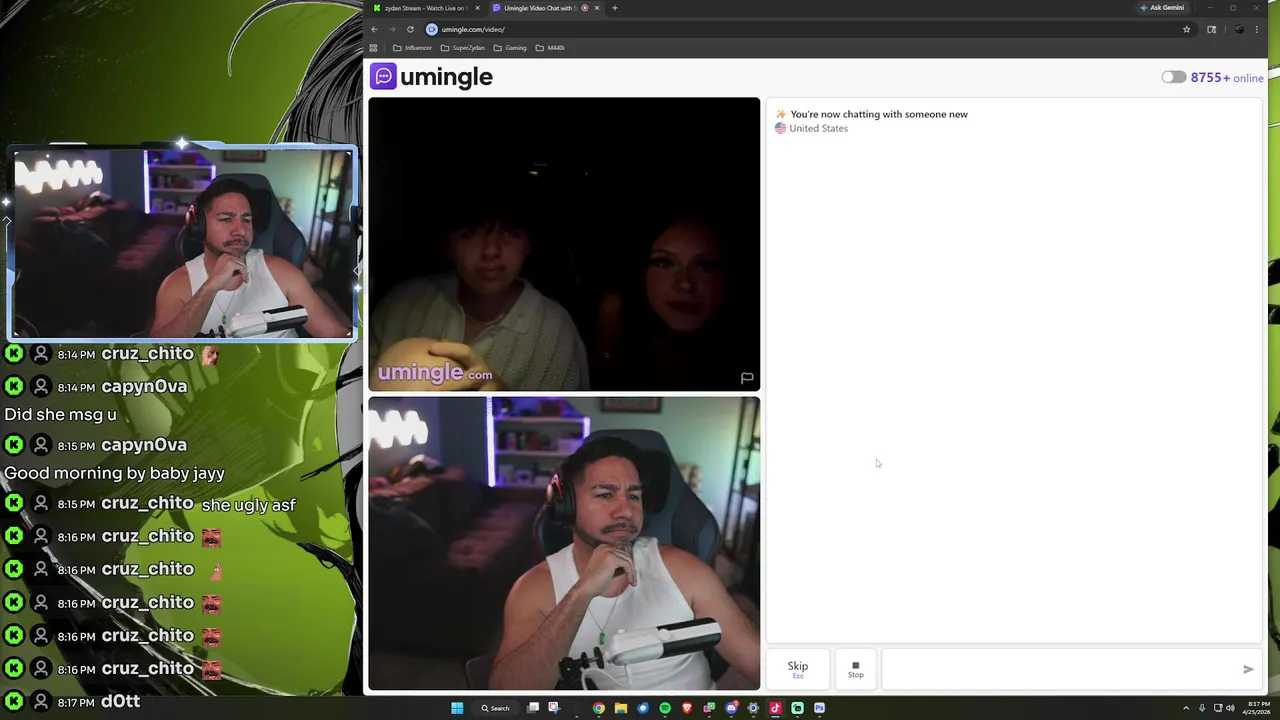Open the Windows Start menu

(x=457, y=708)
